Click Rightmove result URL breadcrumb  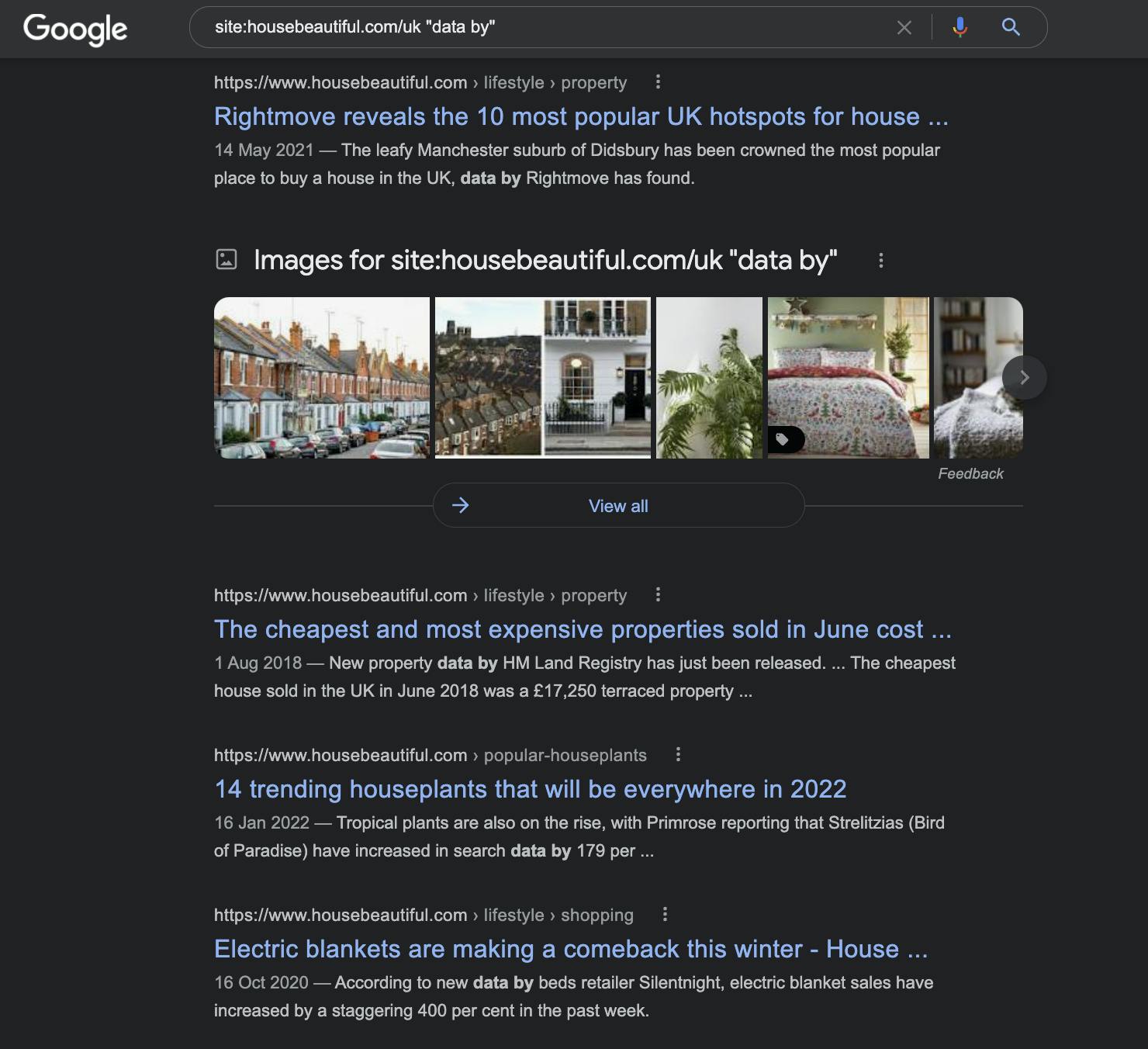420,82
